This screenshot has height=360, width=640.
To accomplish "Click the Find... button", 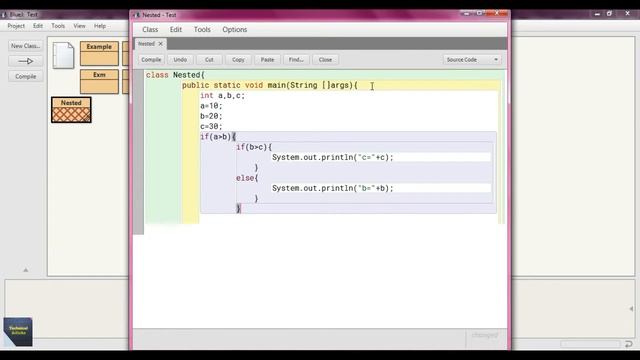I will click(296, 60).
